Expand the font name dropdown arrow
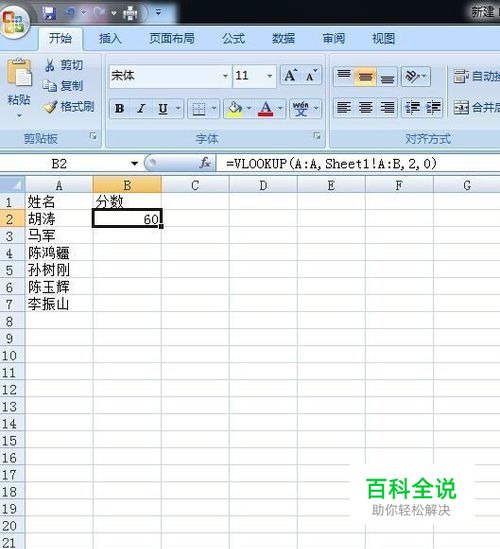The height and width of the screenshot is (549, 500). [x=225, y=76]
